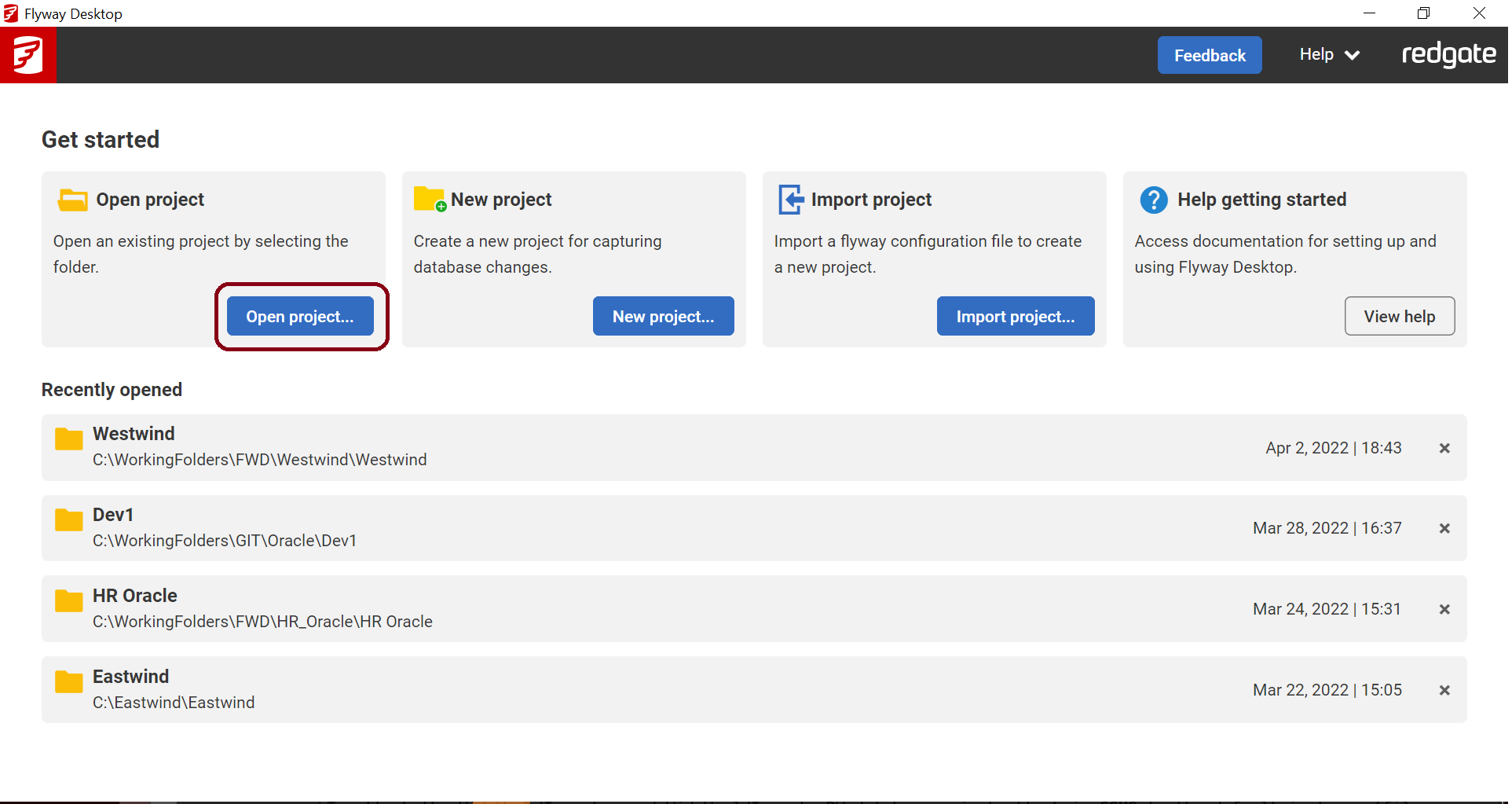Click the Flyway logo in the top-left corner
The height and width of the screenshot is (804, 1512).
tap(27, 54)
